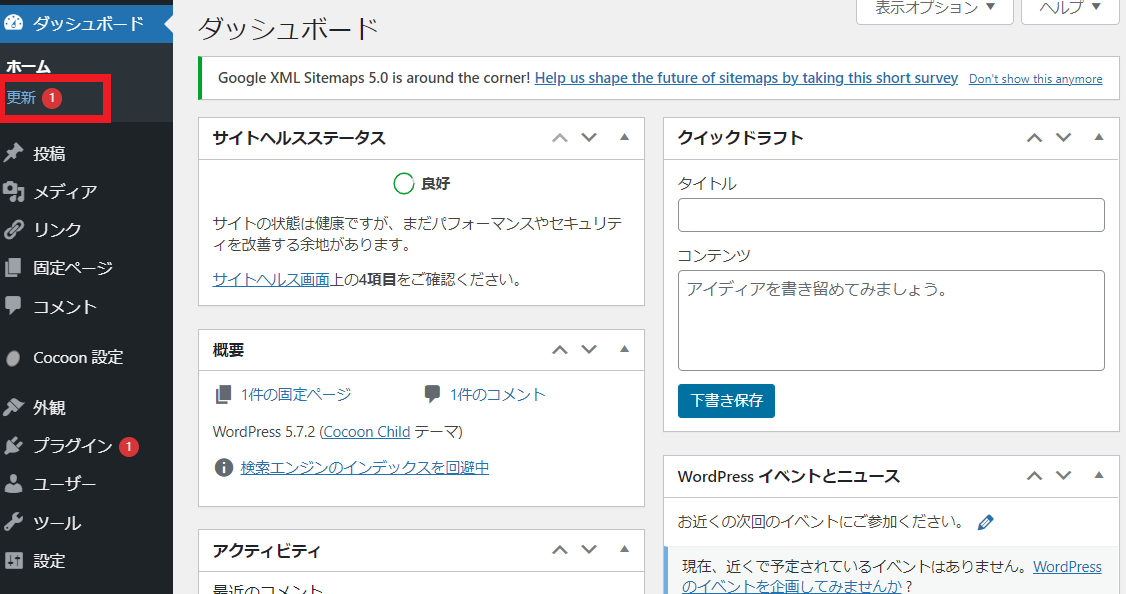Collapse the サイトヘルスステータス panel toggle
Screen dimensions: 1126x594
tap(624, 137)
